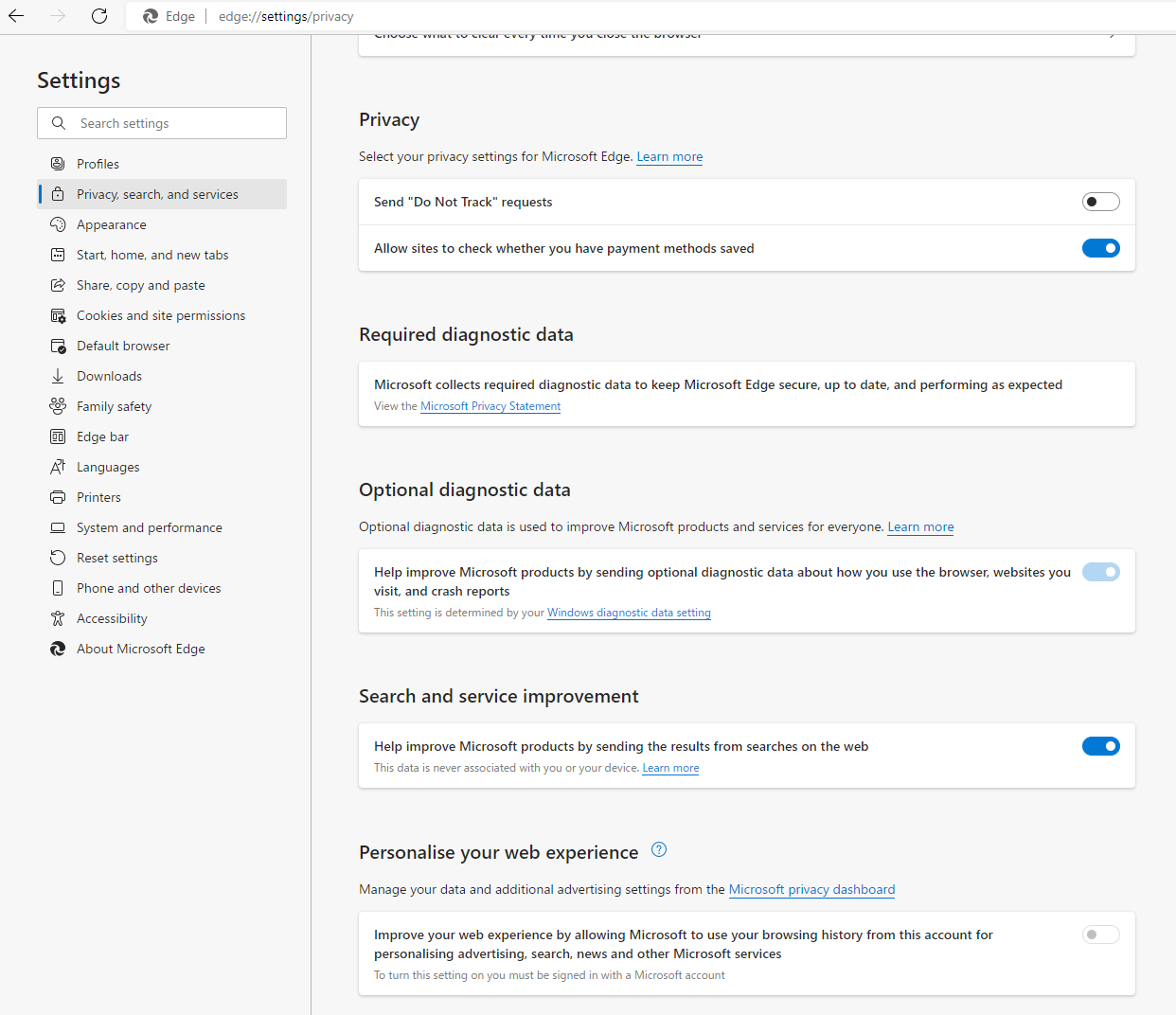Click the Default browser icon

click(x=58, y=346)
